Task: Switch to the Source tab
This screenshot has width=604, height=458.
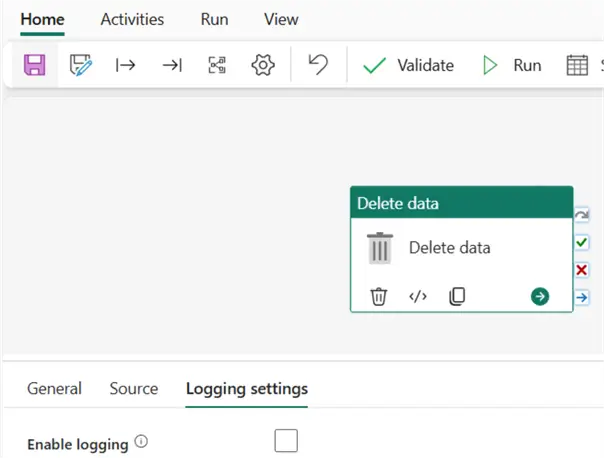Action: 134,389
